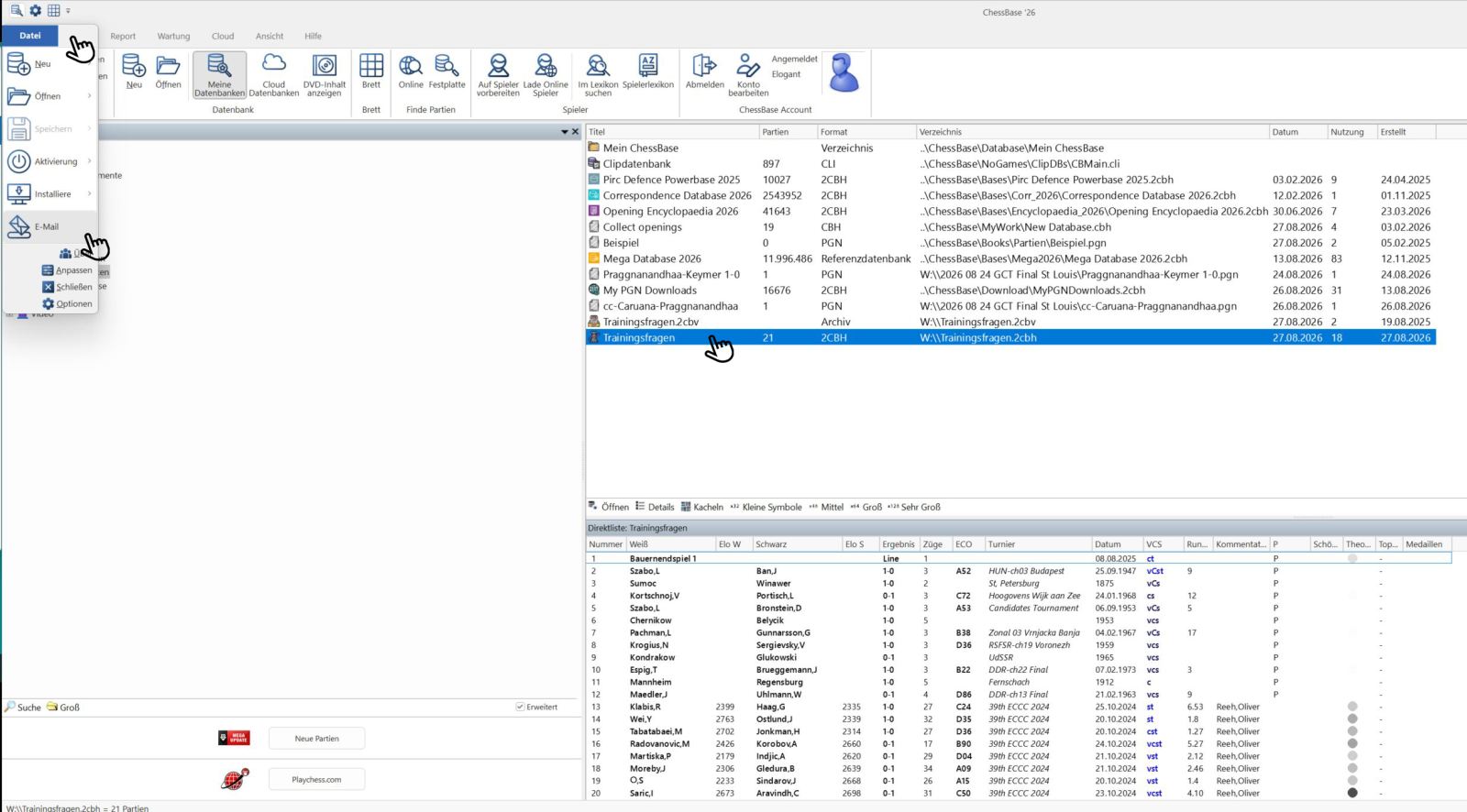
Task: Click the board grid icon in the title bar
Action: tap(54, 11)
